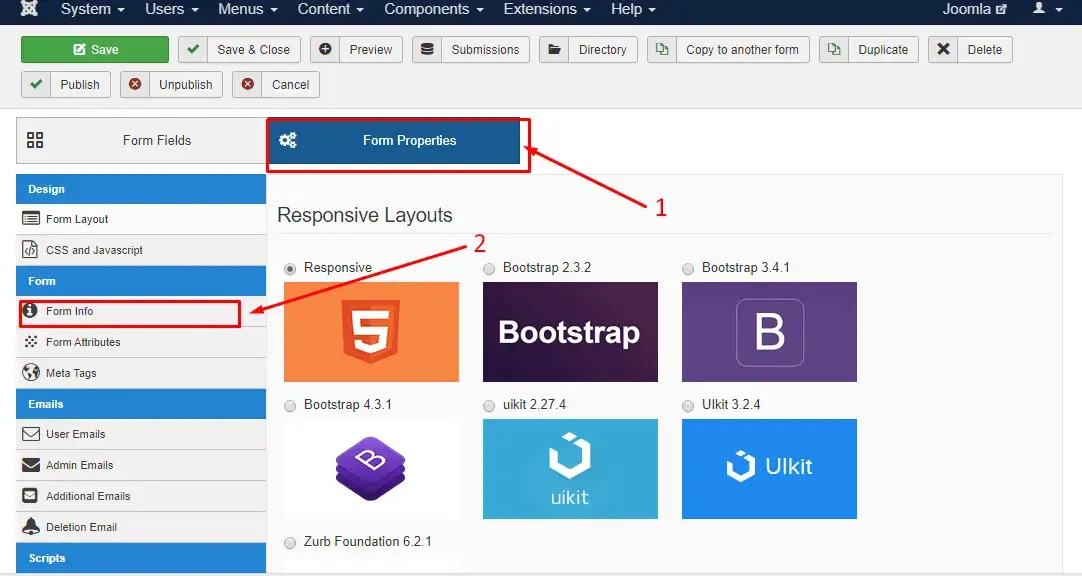Select the uikit 2.27.4 radio button

point(489,406)
